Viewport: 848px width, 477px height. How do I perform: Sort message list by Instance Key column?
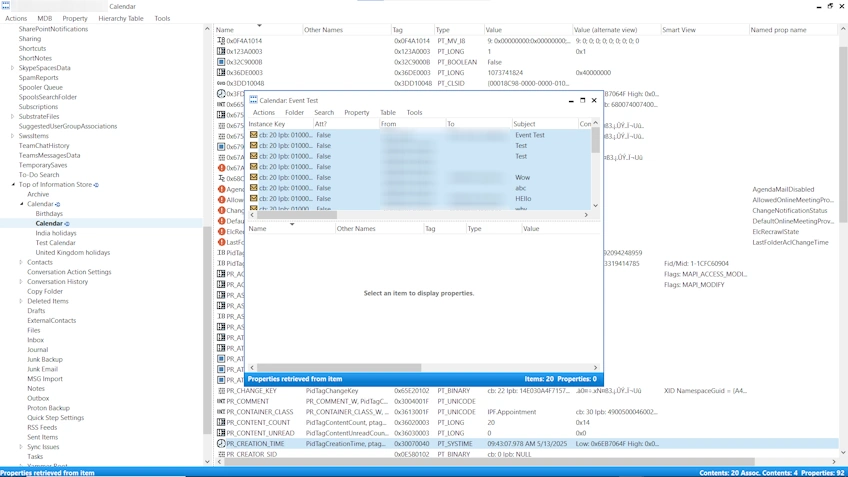[280, 124]
